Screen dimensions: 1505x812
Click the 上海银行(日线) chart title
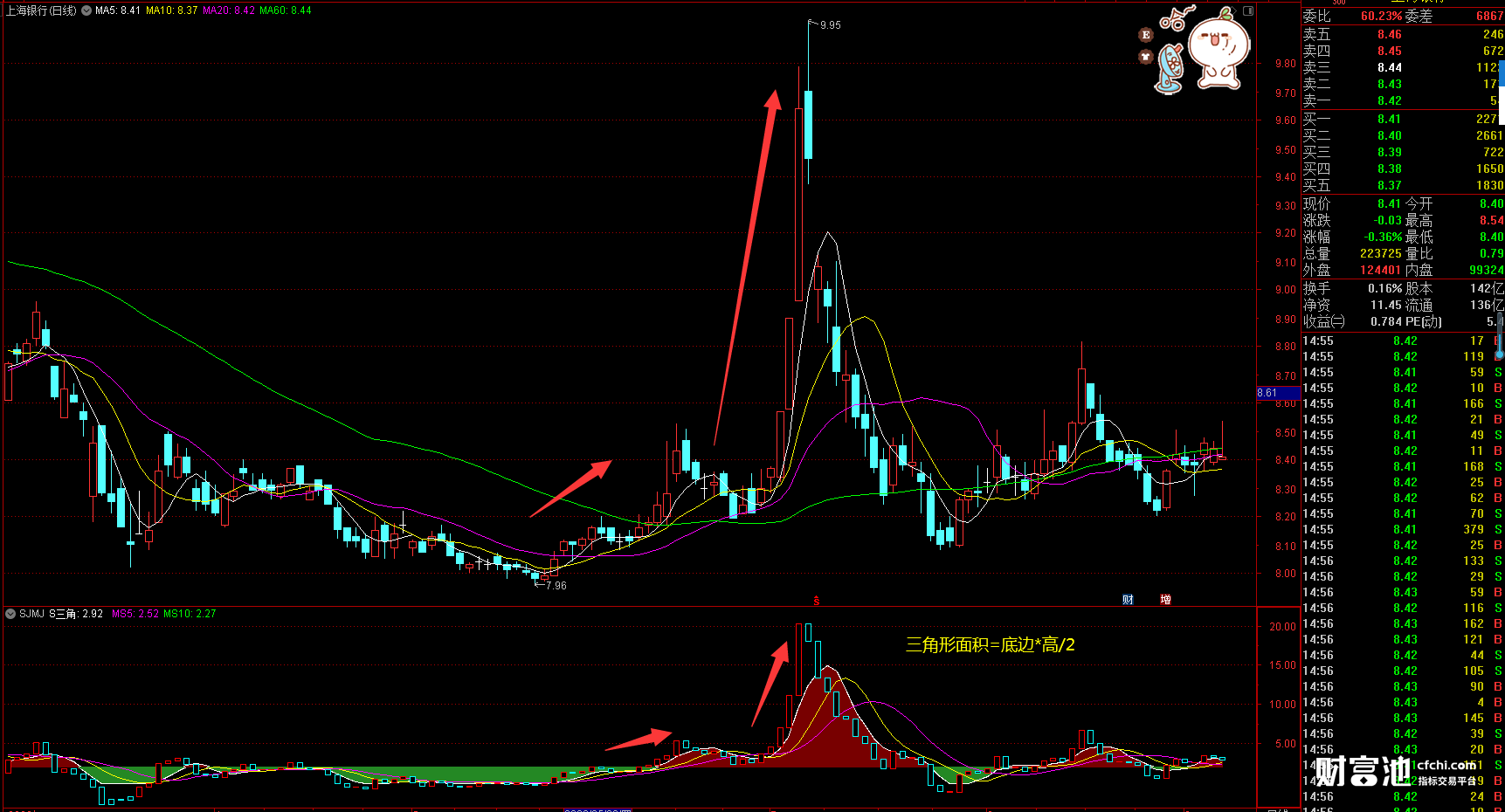tap(41, 10)
